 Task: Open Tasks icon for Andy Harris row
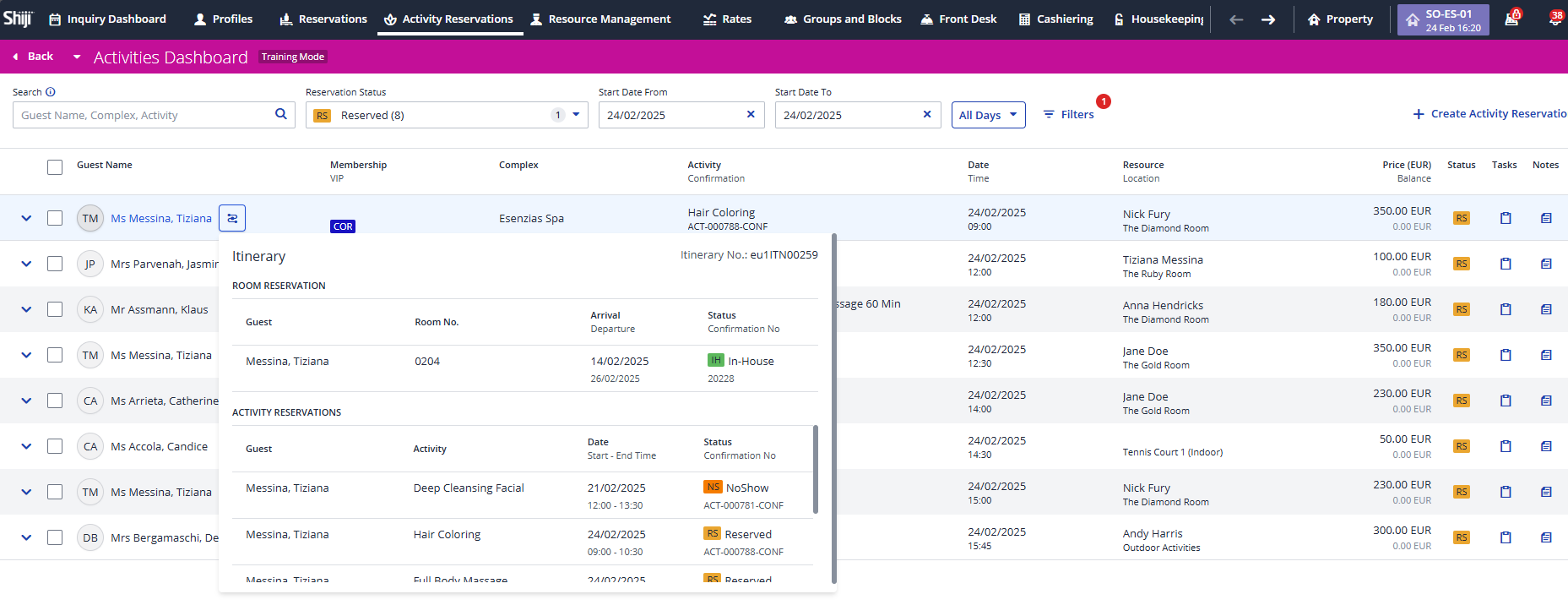[x=1505, y=537]
